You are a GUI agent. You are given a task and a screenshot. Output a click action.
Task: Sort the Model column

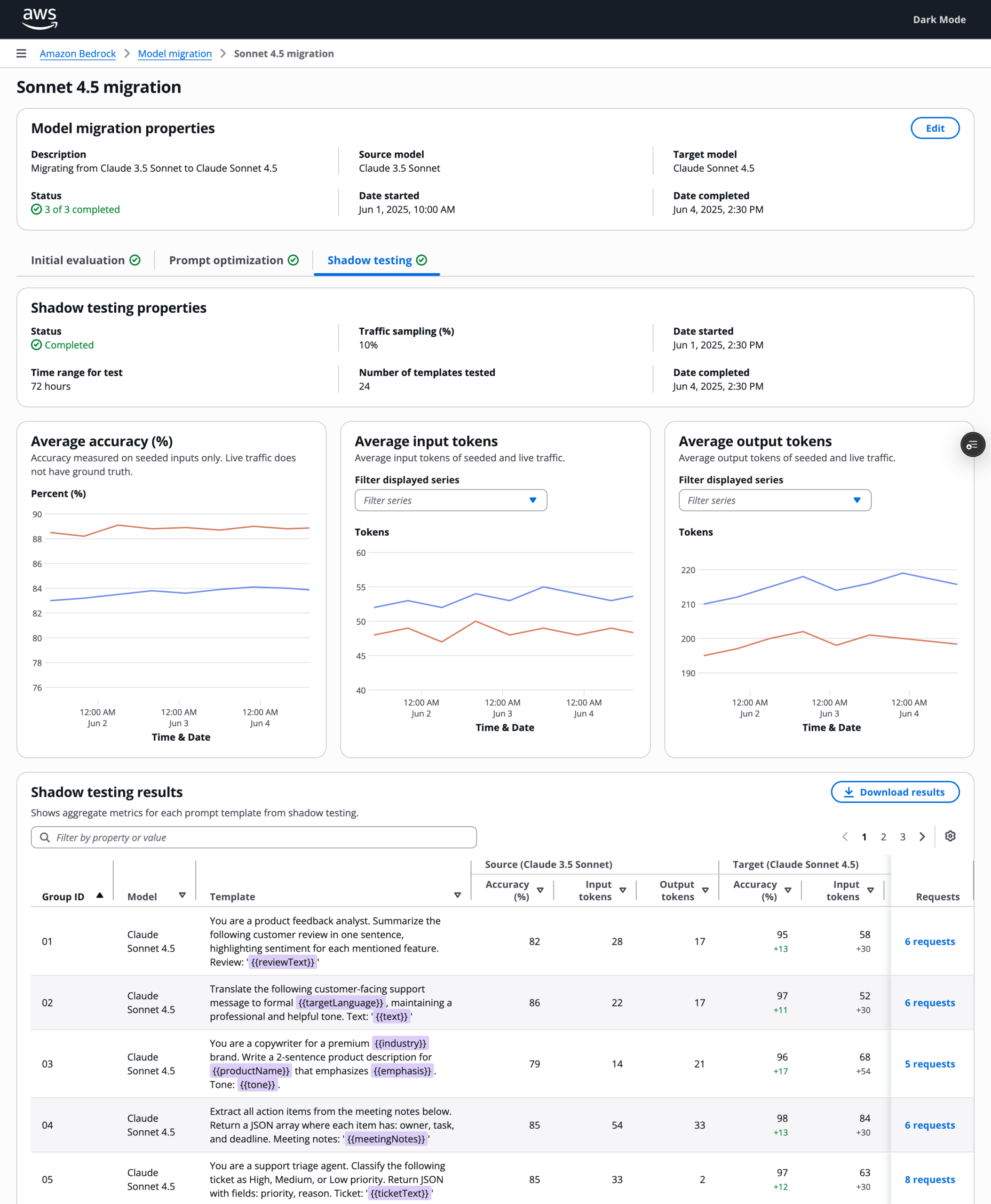[182, 895]
